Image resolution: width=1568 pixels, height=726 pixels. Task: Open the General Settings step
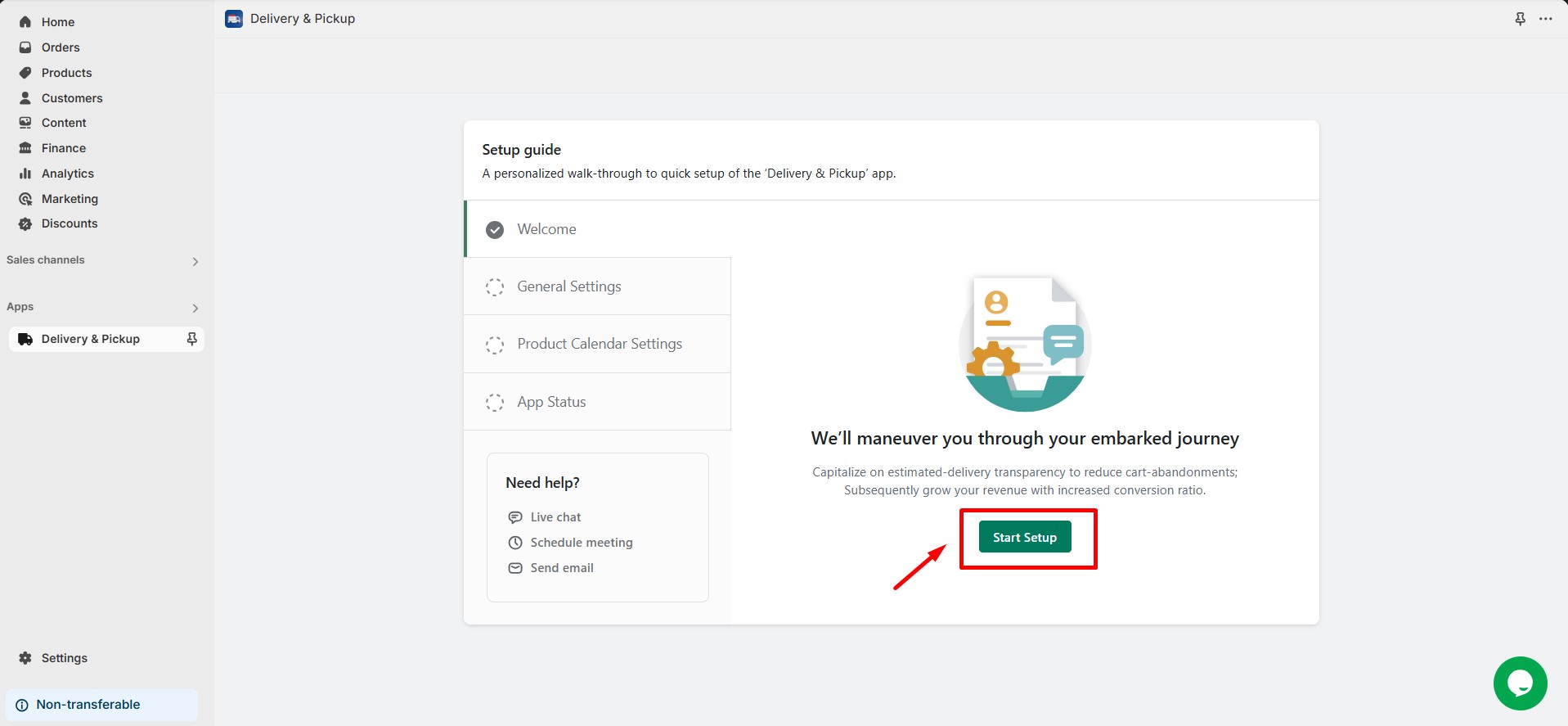click(x=597, y=286)
